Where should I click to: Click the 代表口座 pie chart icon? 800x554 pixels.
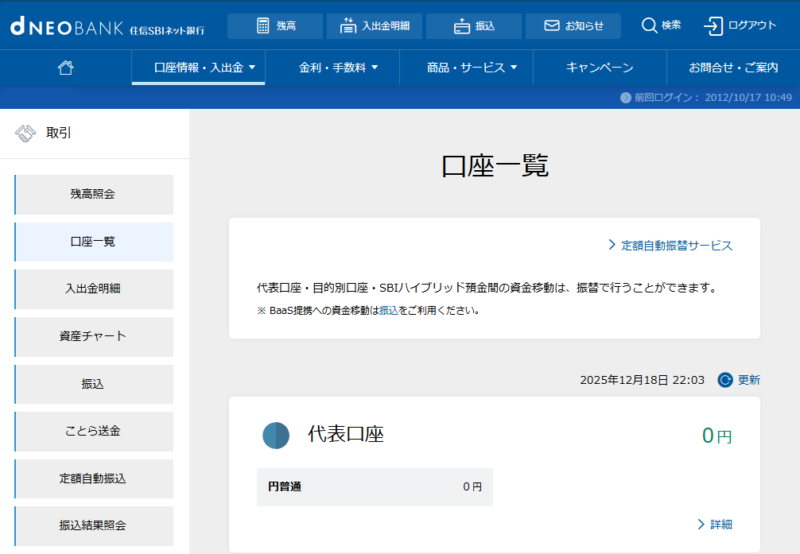coord(276,436)
